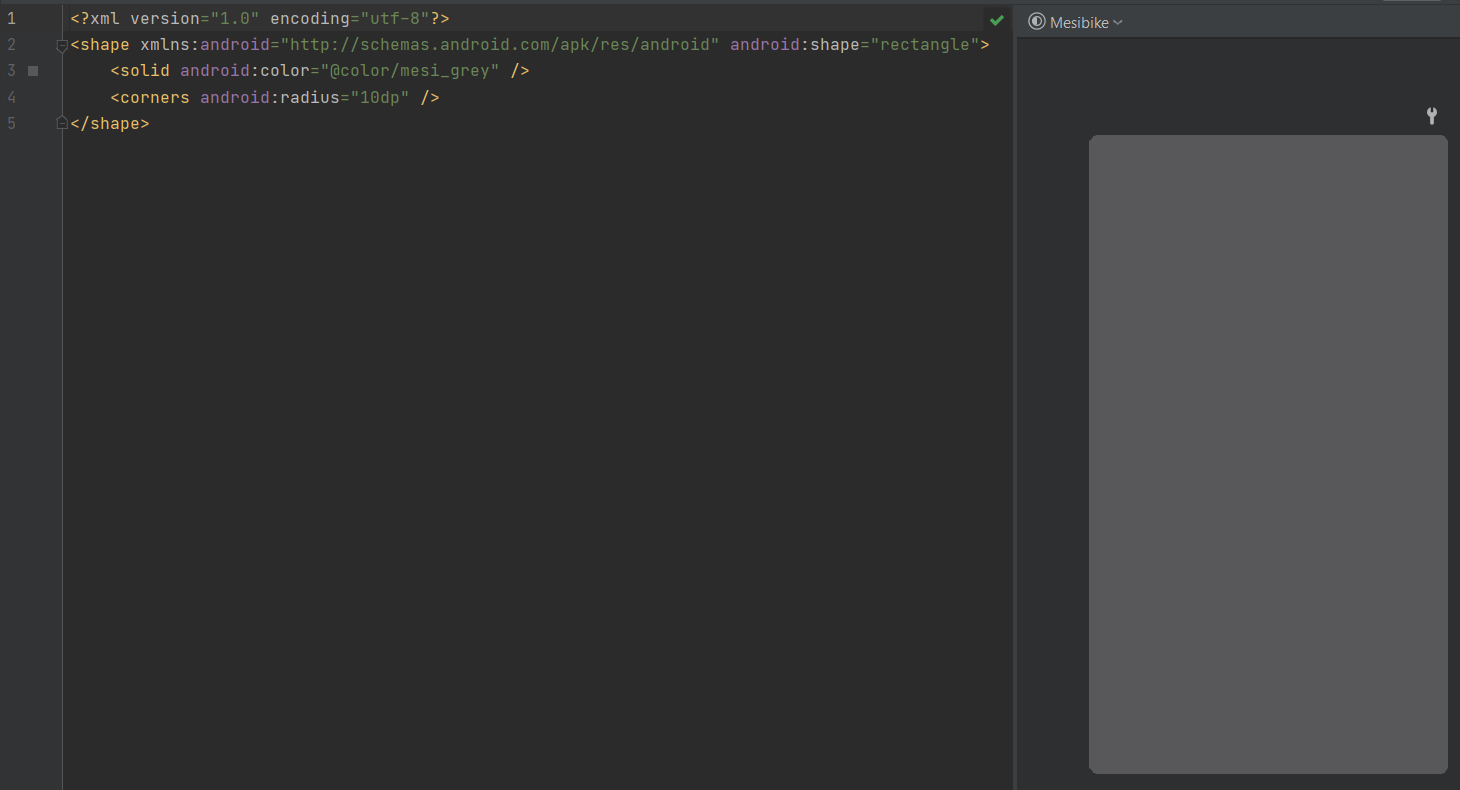This screenshot has width=1460, height=790.
Task: Click the theme half-circle icon beside Mesibike
Action: tap(1037, 22)
